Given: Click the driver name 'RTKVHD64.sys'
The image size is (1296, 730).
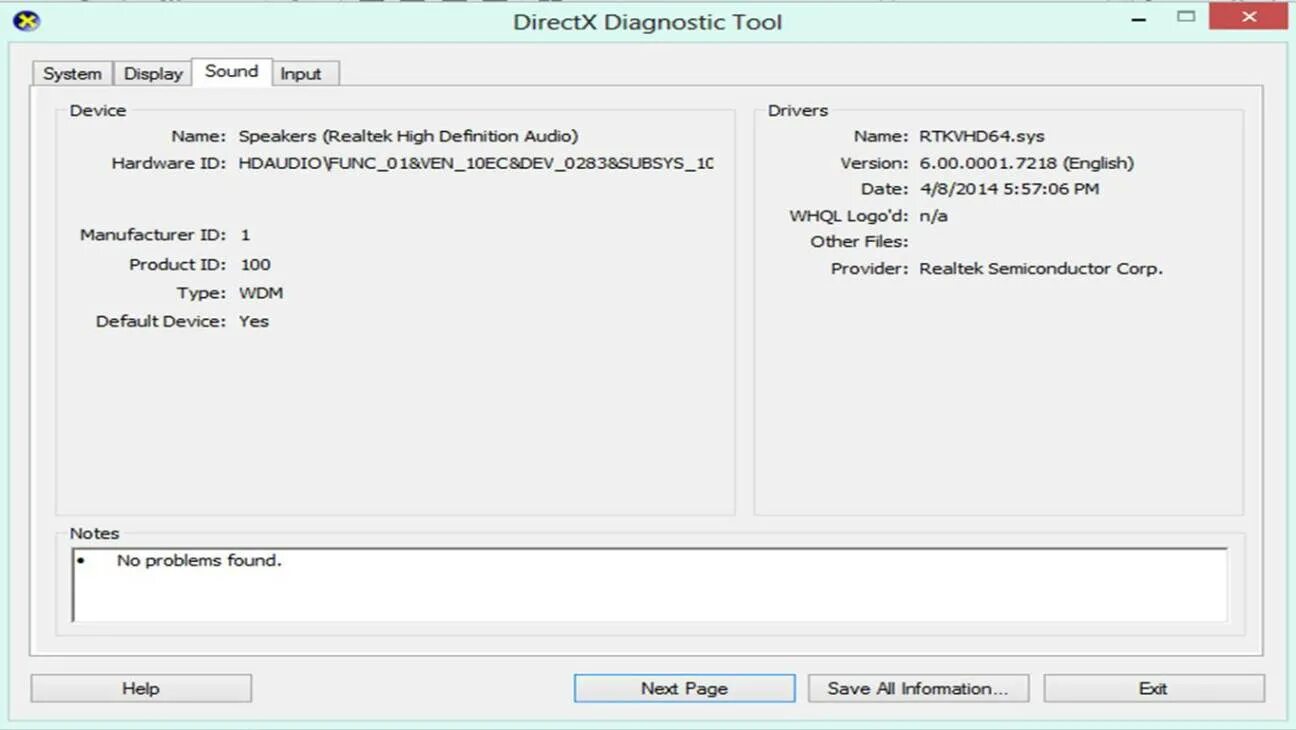Looking at the screenshot, I should (982, 136).
